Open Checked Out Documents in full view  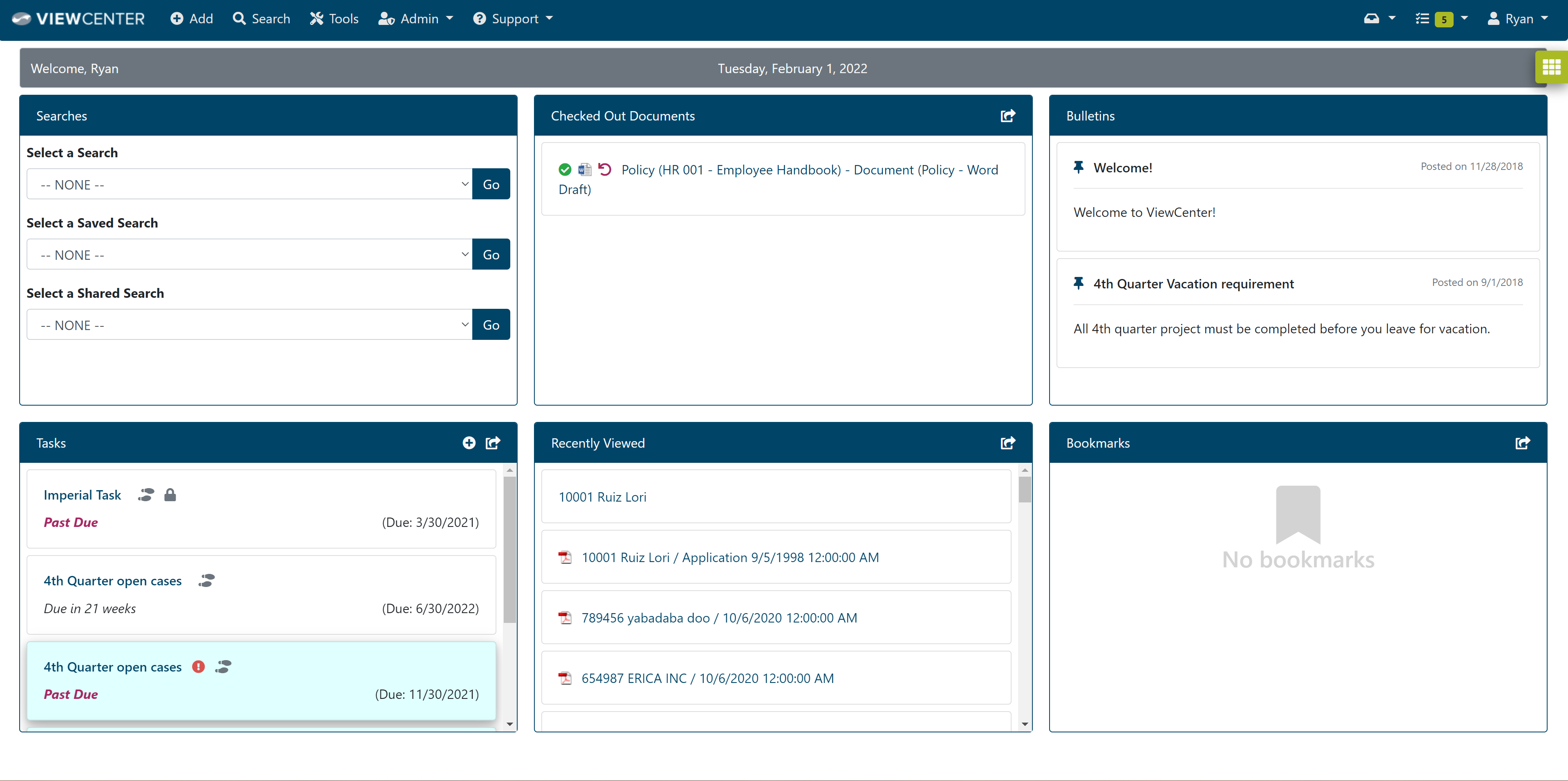pos(1008,116)
